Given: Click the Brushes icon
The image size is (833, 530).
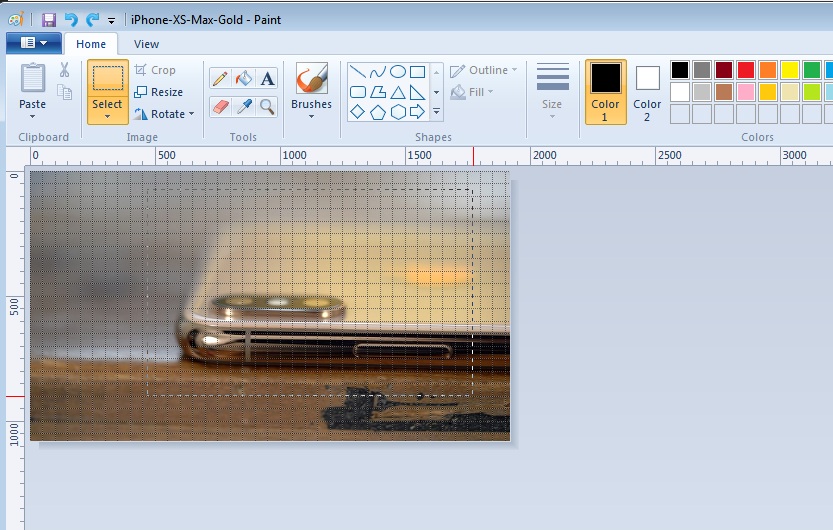Looking at the screenshot, I should click(x=311, y=78).
